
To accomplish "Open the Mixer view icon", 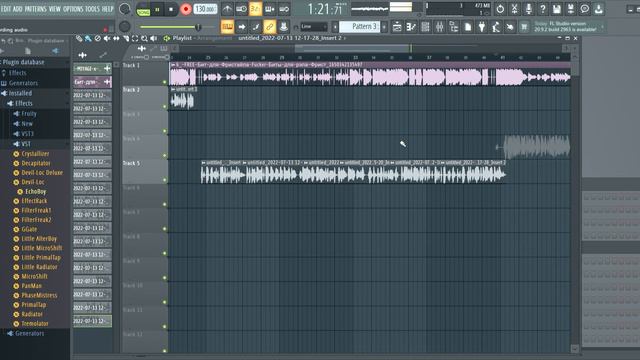I will [440, 27].
